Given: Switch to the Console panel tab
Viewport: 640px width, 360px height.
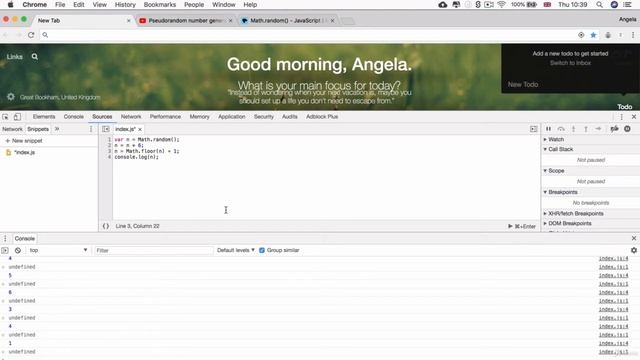Looking at the screenshot, I should (73, 117).
